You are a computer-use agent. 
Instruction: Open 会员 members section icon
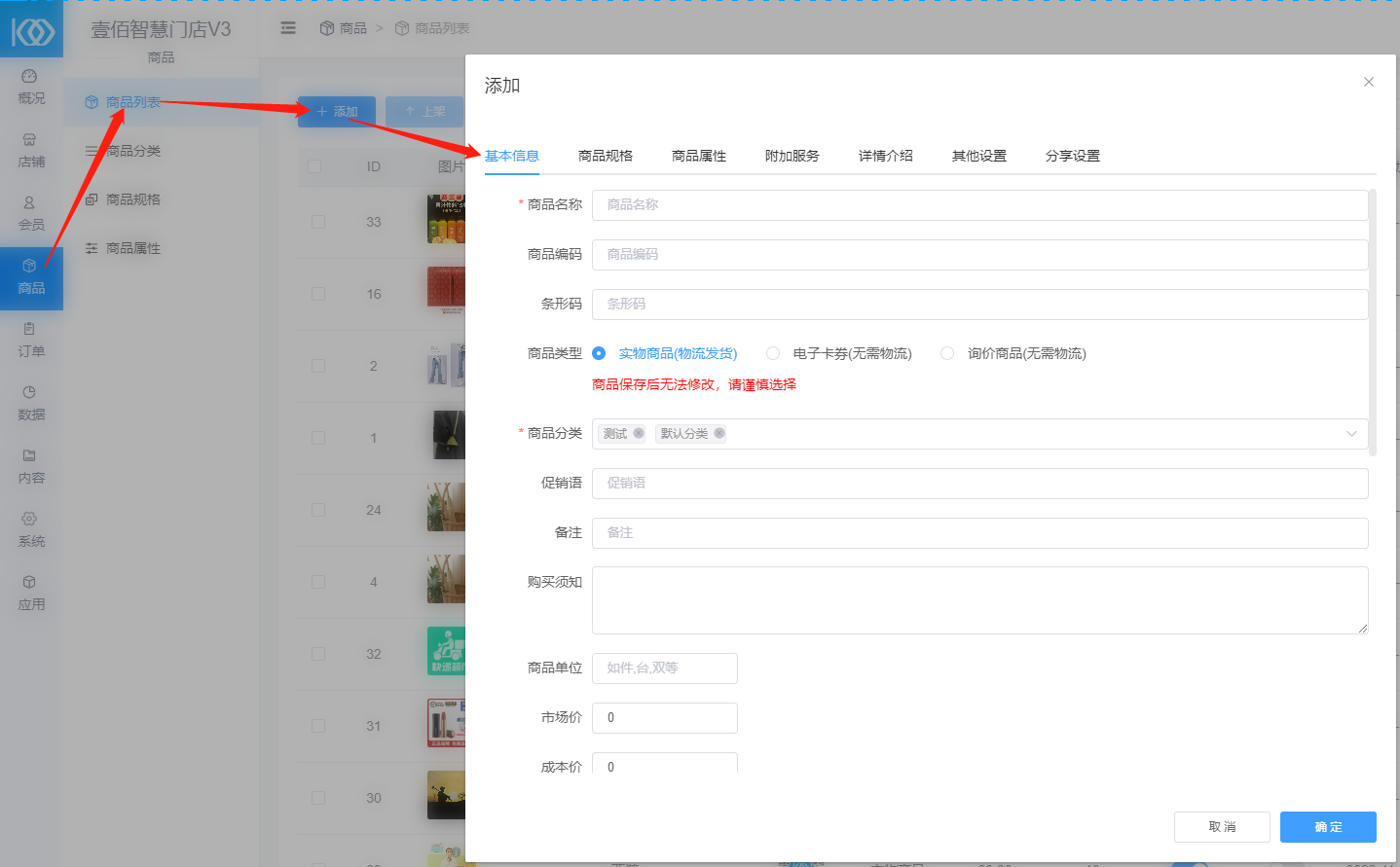click(x=31, y=202)
